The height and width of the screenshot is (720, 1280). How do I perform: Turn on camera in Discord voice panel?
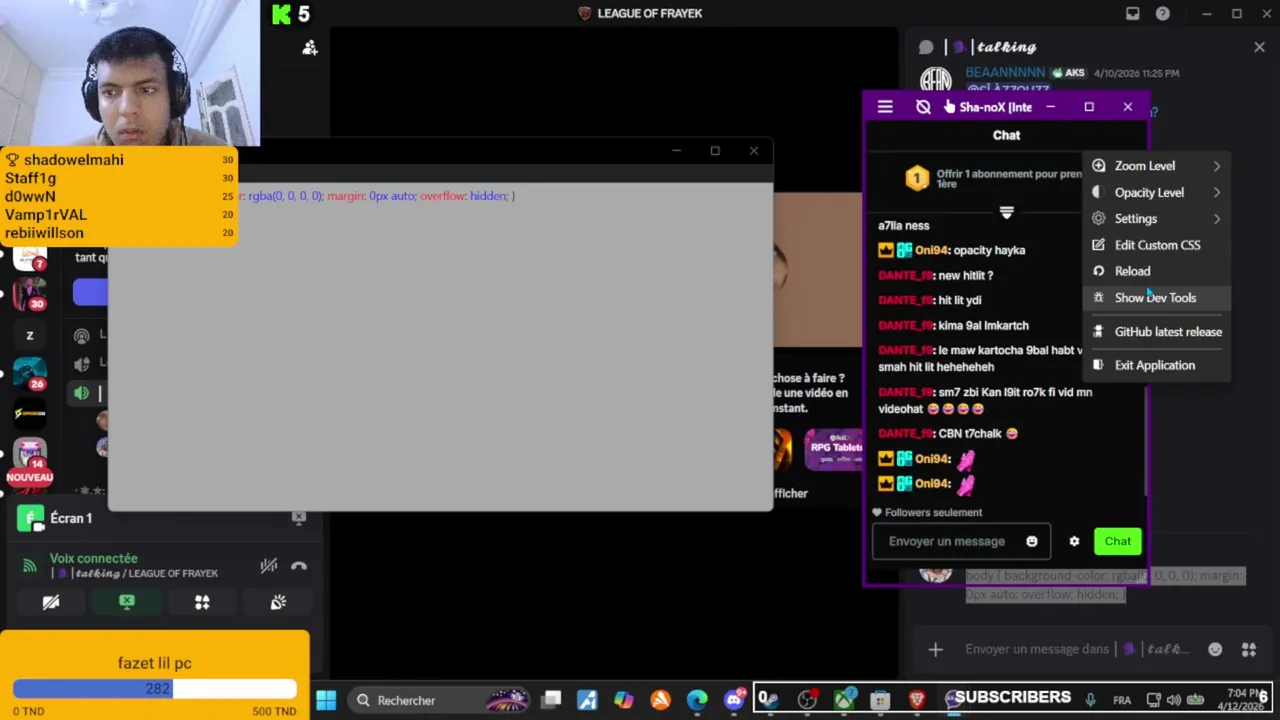(51, 602)
